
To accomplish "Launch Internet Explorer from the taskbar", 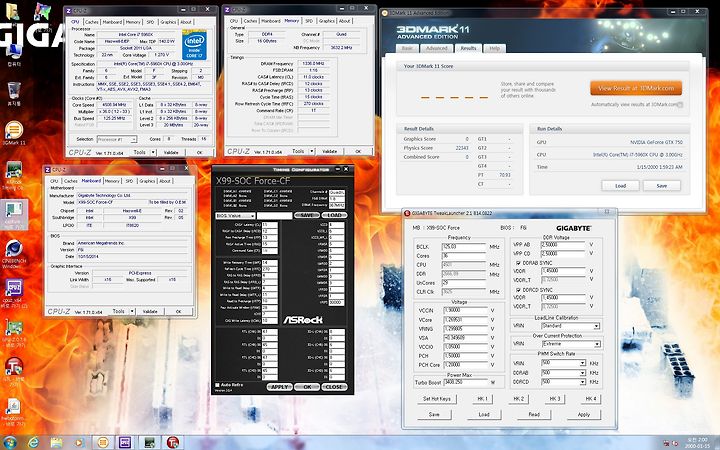I will click(x=34, y=443).
